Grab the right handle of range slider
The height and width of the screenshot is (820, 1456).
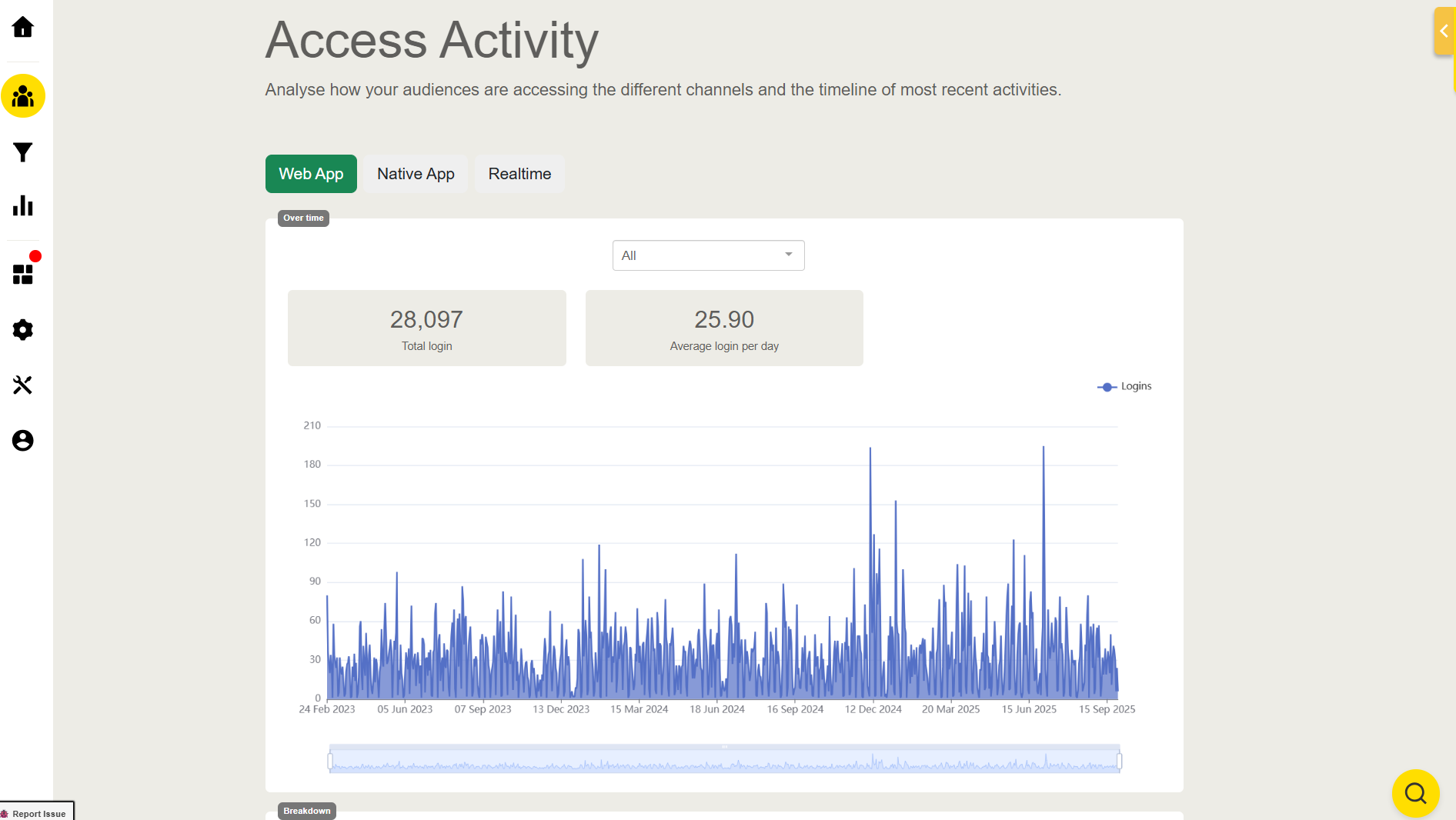click(x=1119, y=761)
